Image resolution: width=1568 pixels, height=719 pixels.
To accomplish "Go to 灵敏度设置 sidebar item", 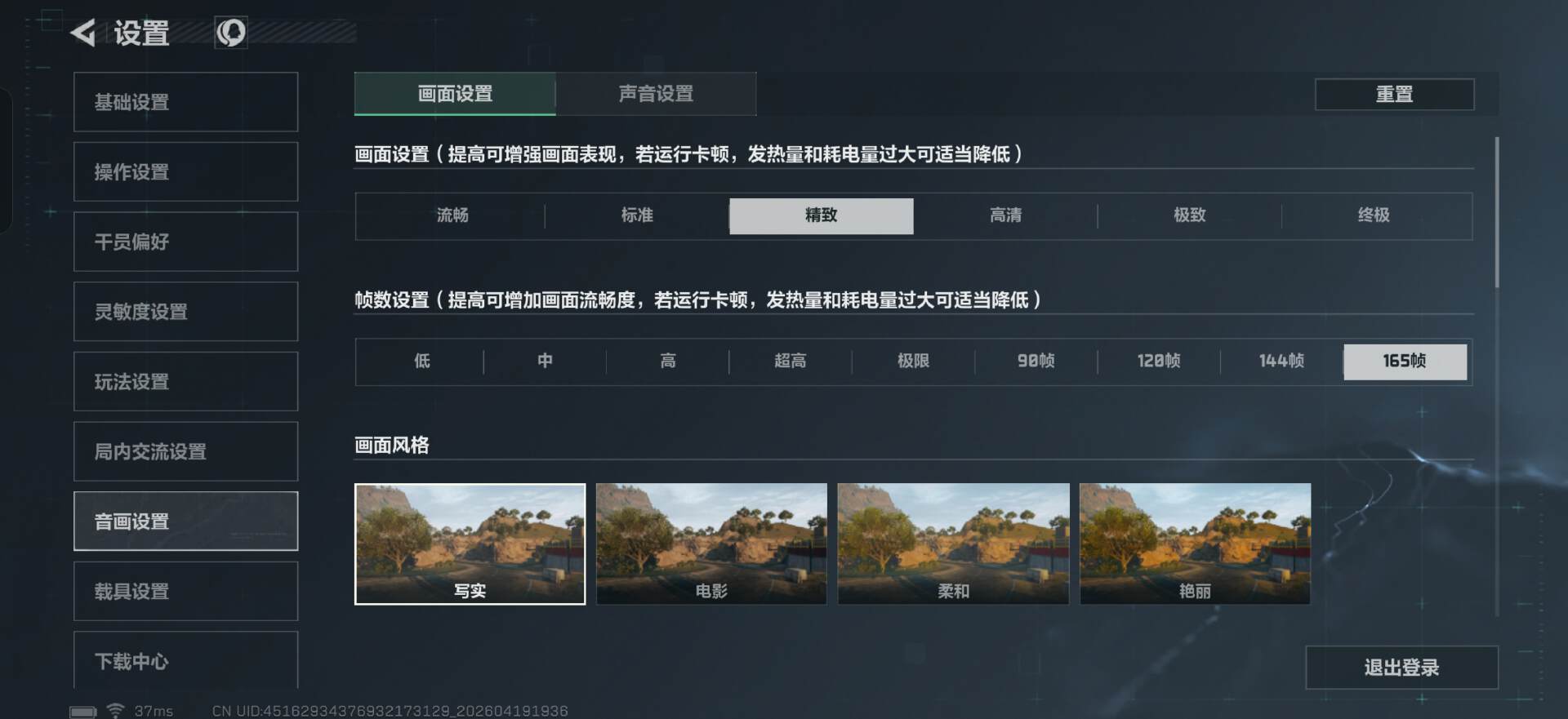I will (x=185, y=312).
